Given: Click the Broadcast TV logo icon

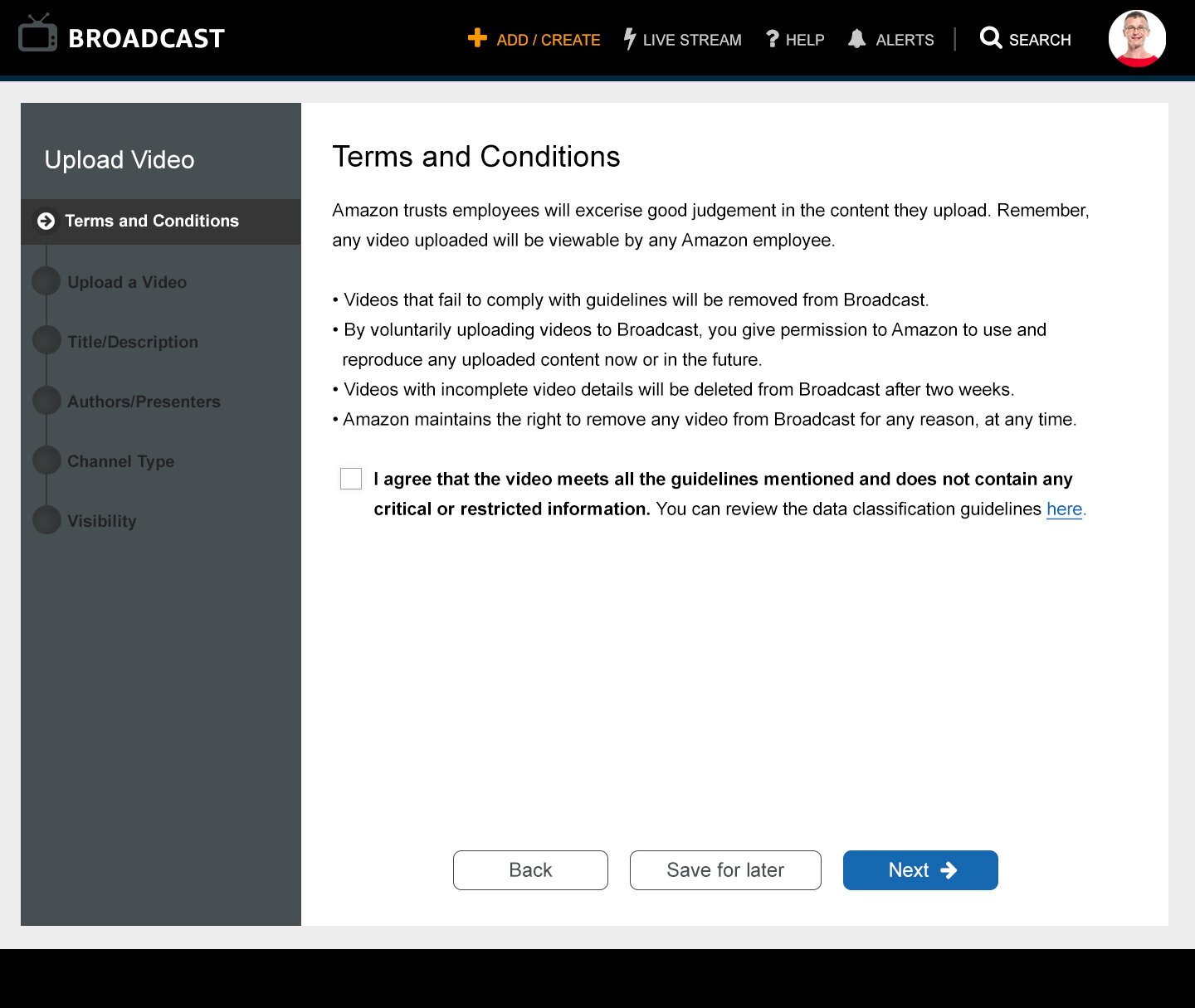Looking at the screenshot, I should pos(37,33).
